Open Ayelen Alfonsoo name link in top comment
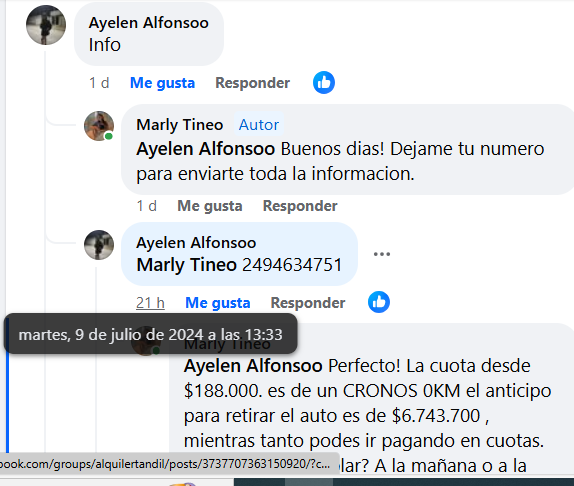Screen dimensions: 574x486 pyautogui.click(x=149, y=23)
